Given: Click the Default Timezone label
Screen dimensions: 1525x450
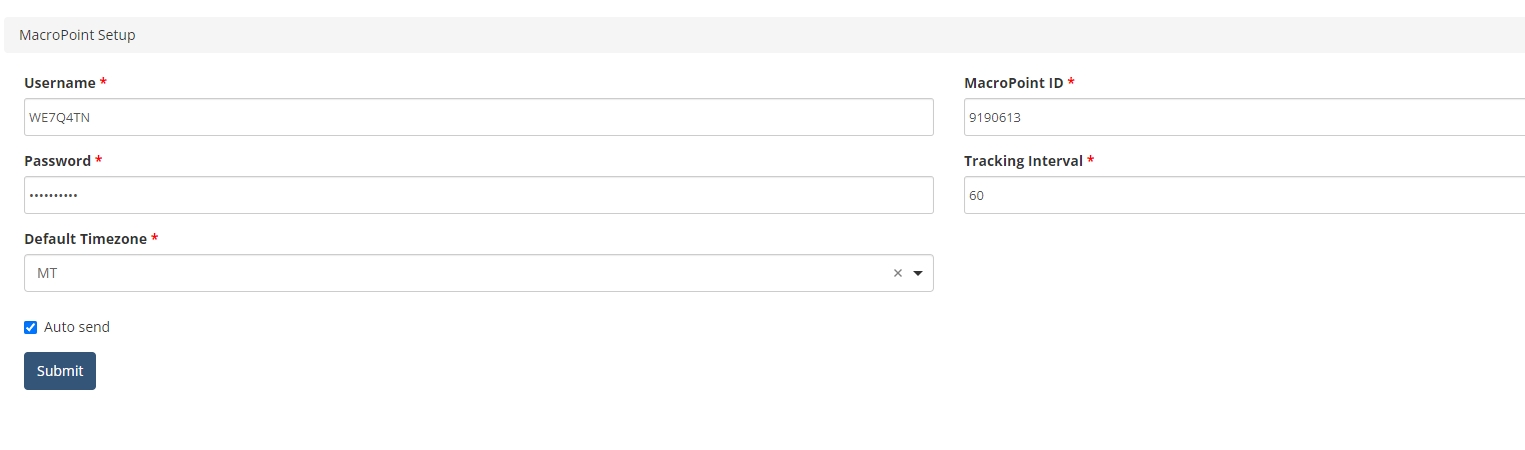Looking at the screenshot, I should point(85,239).
